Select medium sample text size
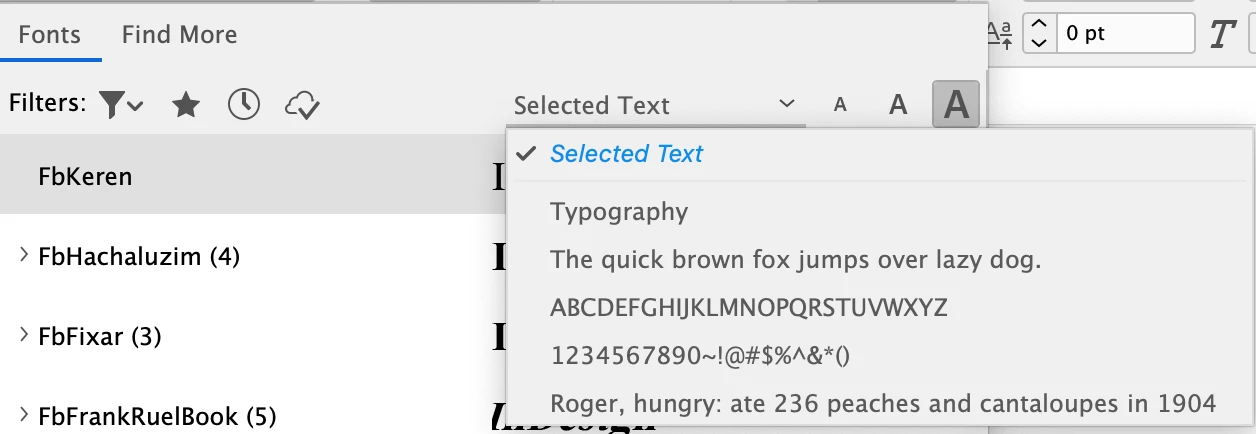This screenshot has height=434, width=1256. (x=898, y=105)
